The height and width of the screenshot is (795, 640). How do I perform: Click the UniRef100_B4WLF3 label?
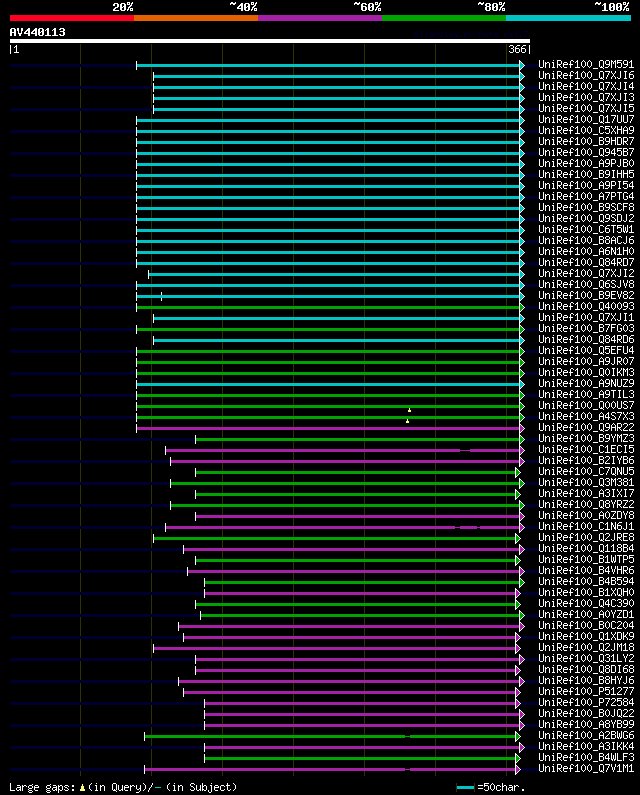(586, 757)
